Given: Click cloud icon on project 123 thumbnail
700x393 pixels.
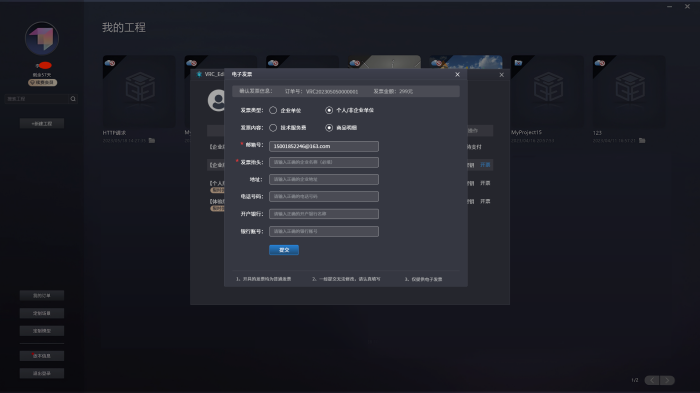Looking at the screenshot, I should tap(600, 63).
